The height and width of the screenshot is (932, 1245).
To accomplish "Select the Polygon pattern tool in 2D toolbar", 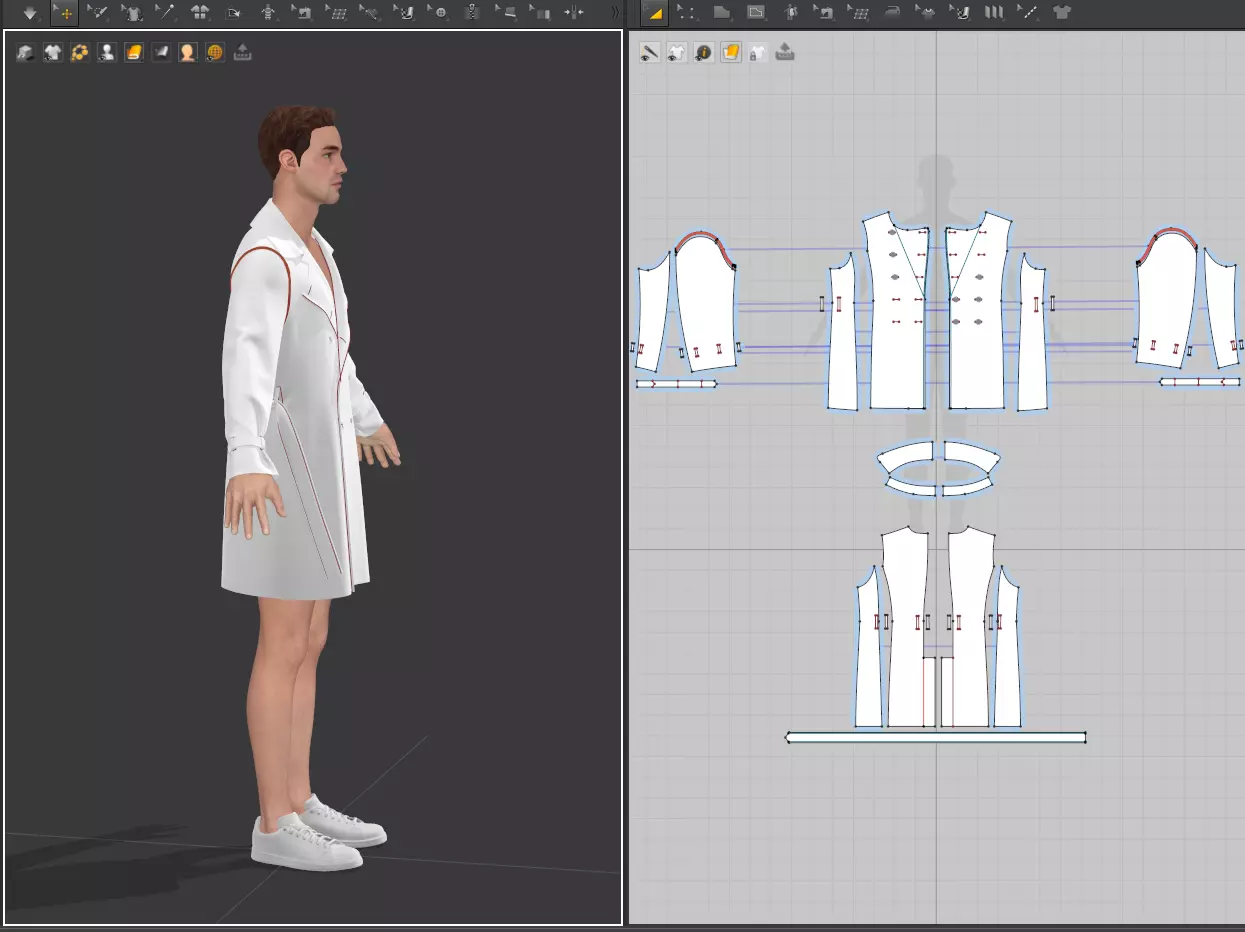I will point(721,13).
